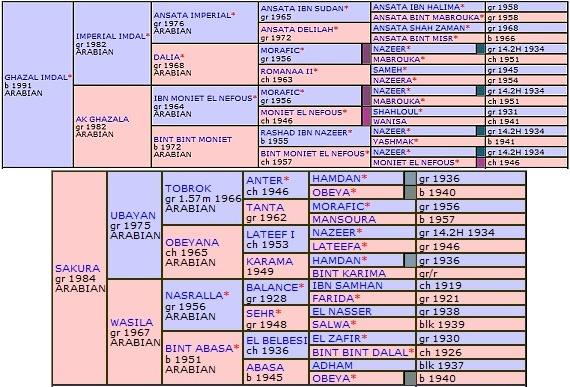
Task: Click the purple swatch beside top MORAFIC
Action: click(366, 54)
